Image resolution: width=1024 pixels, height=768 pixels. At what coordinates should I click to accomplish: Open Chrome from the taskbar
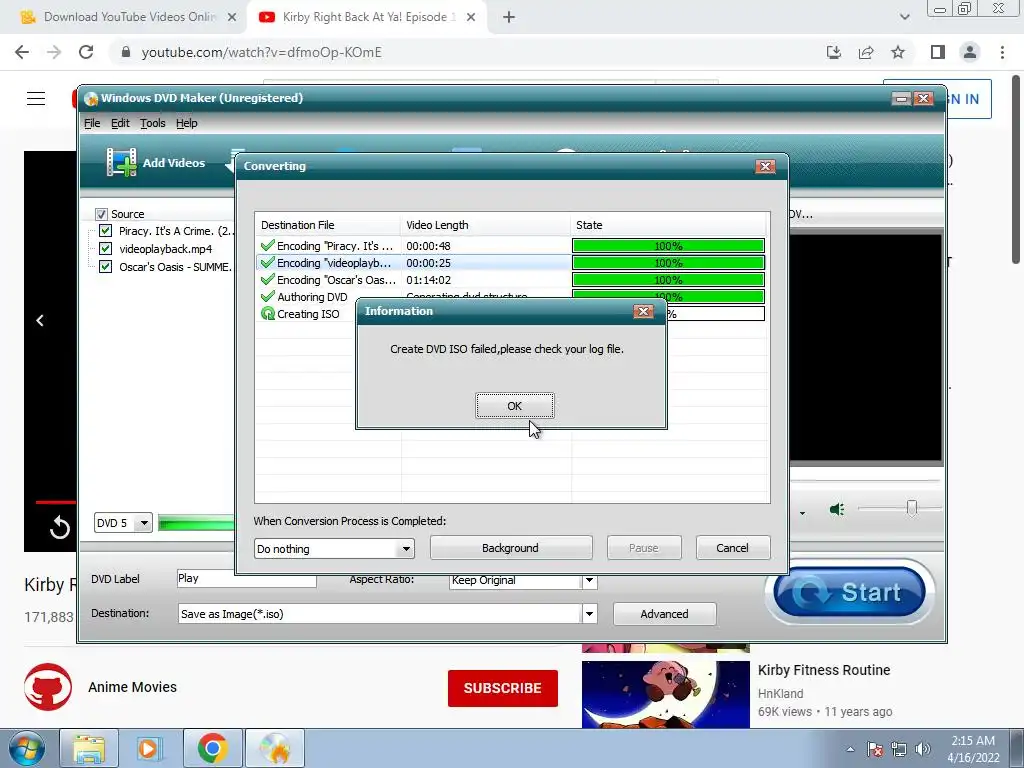pos(212,748)
